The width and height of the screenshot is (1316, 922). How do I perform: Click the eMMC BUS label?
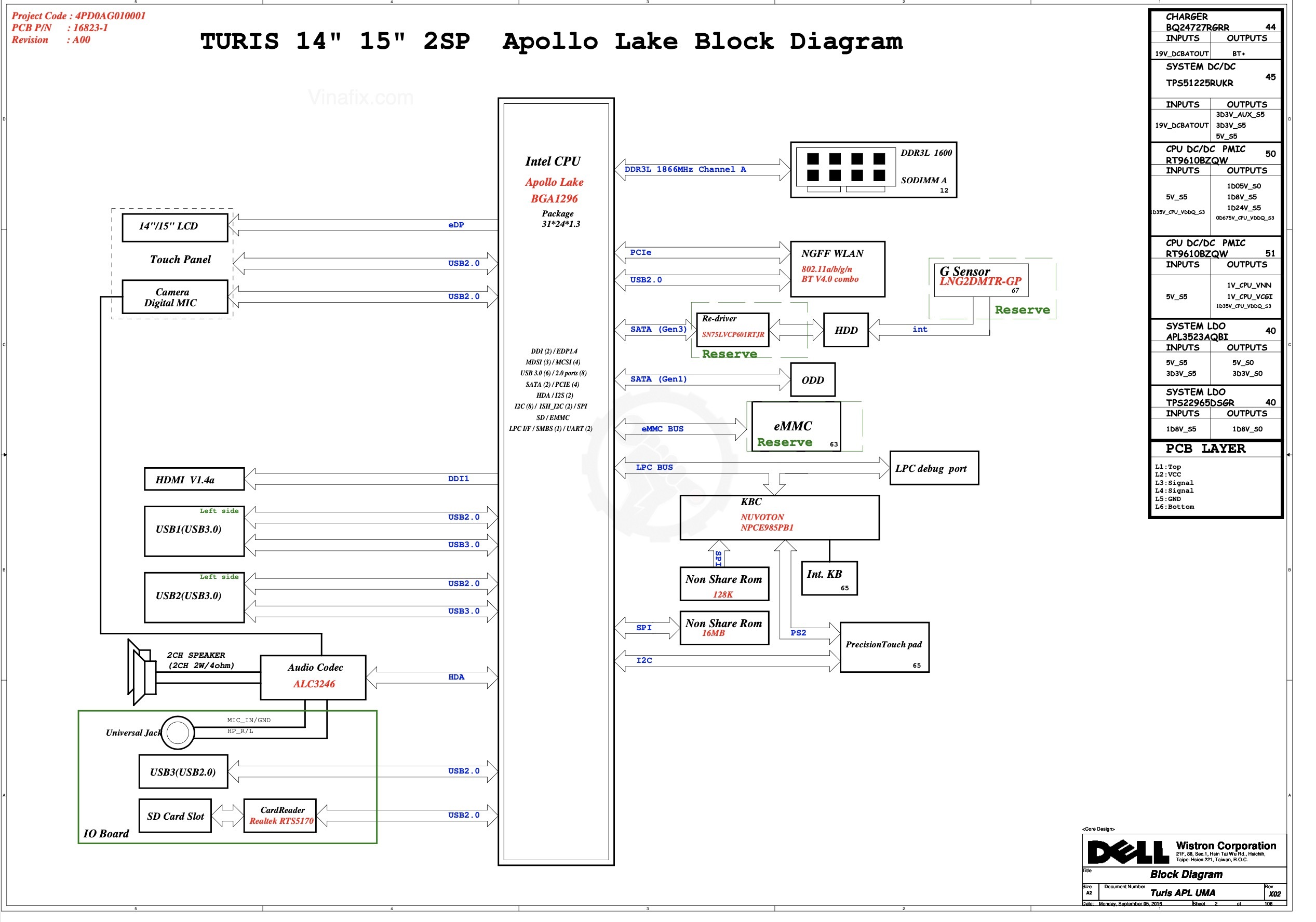[x=663, y=429]
